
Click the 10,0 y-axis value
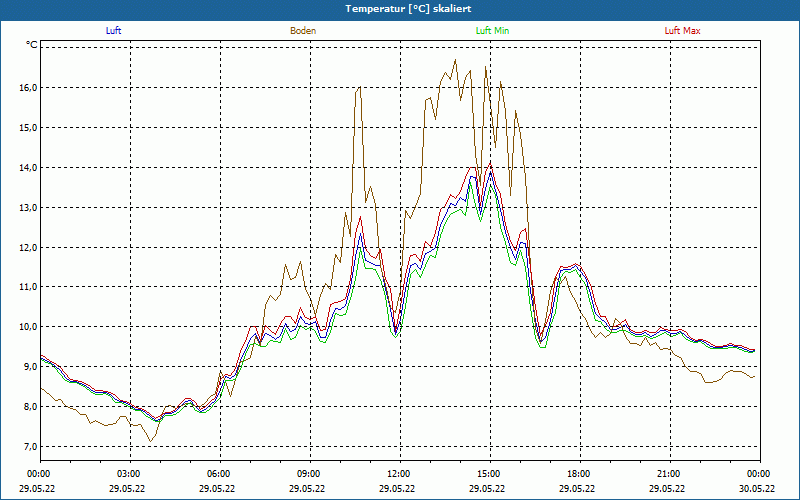(x=29, y=327)
